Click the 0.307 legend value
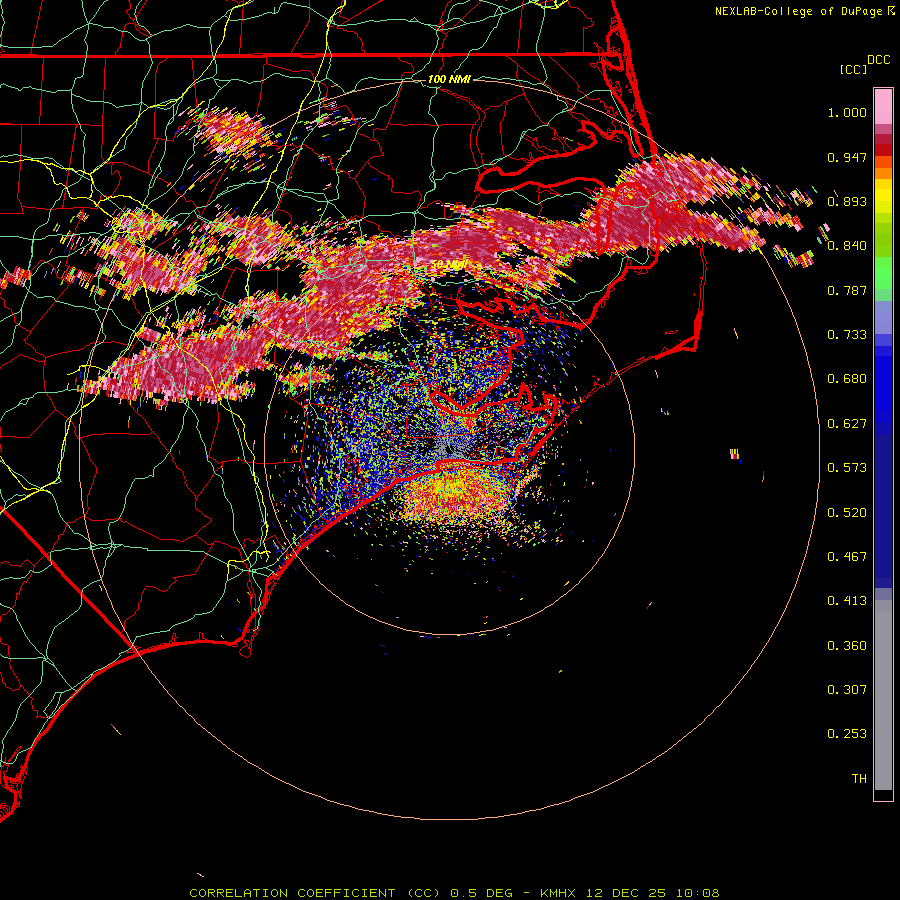Viewport: 900px width, 900px height. pos(847,690)
